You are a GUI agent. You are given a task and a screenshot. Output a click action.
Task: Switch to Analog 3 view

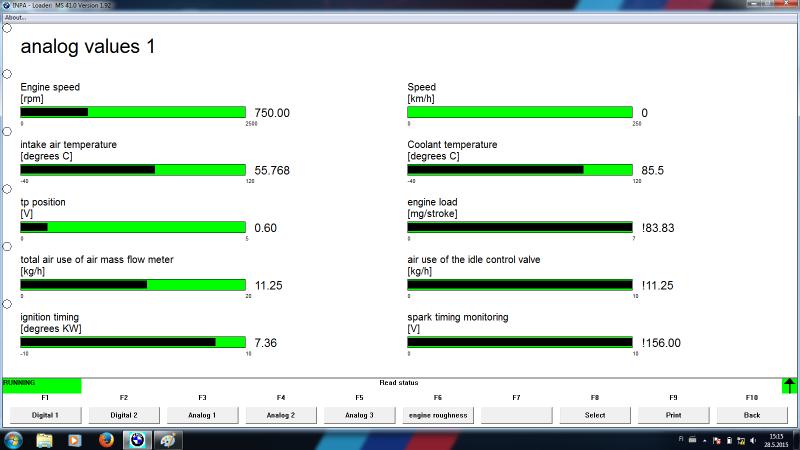pyautogui.click(x=359, y=414)
